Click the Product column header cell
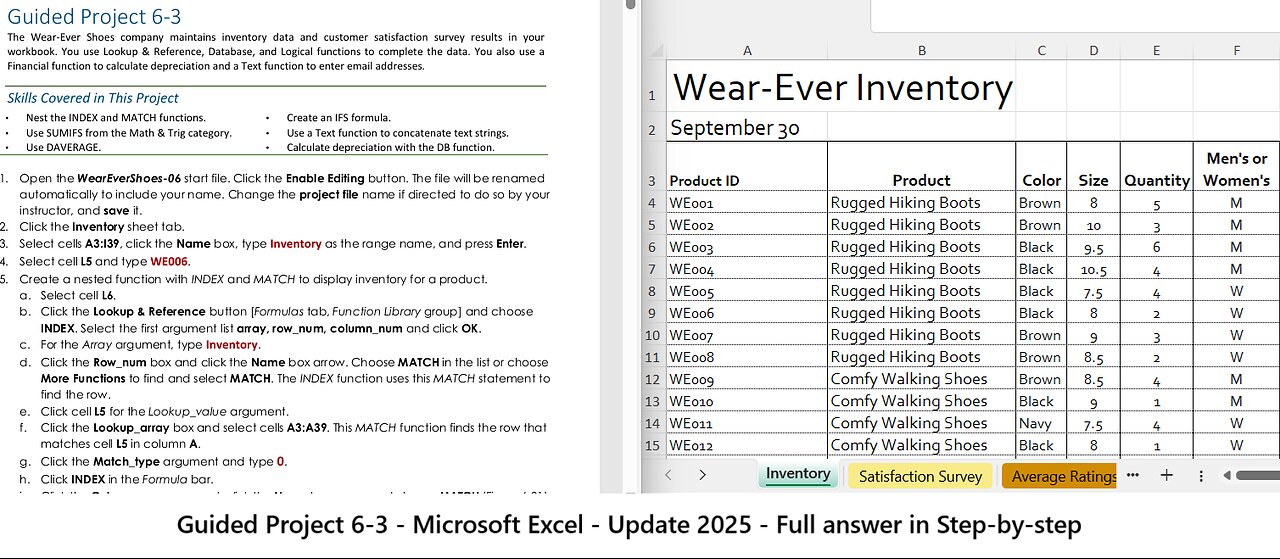The image size is (1280, 559). [x=921, y=167]
